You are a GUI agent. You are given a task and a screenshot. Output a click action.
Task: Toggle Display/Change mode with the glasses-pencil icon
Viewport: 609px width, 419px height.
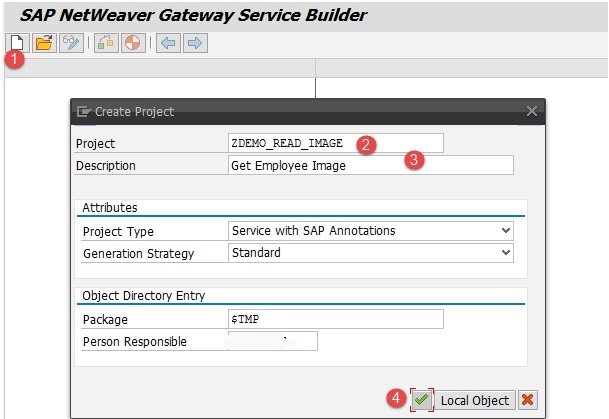(71, 43)
